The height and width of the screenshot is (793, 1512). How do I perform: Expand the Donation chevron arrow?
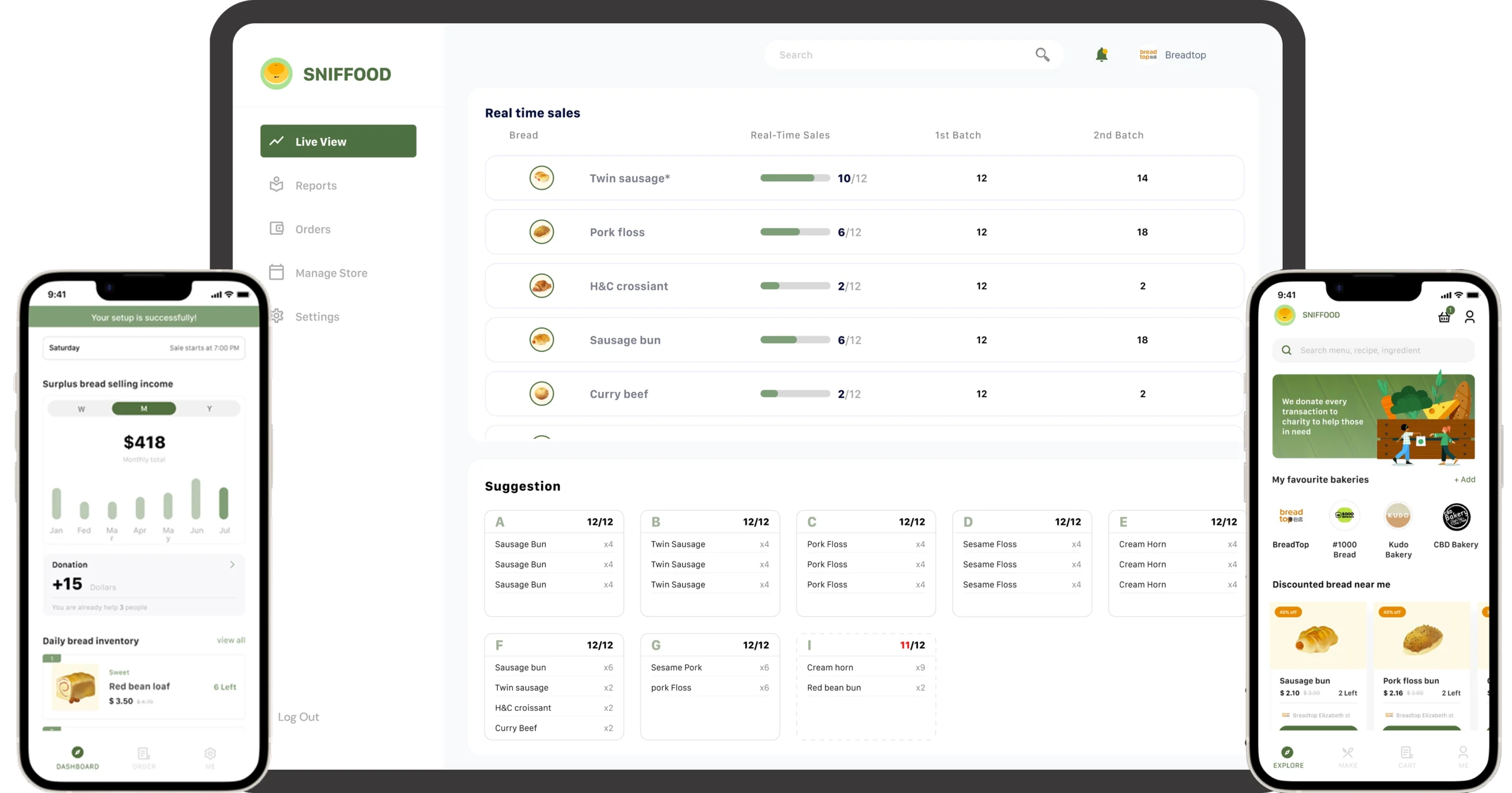coord(232,564)
